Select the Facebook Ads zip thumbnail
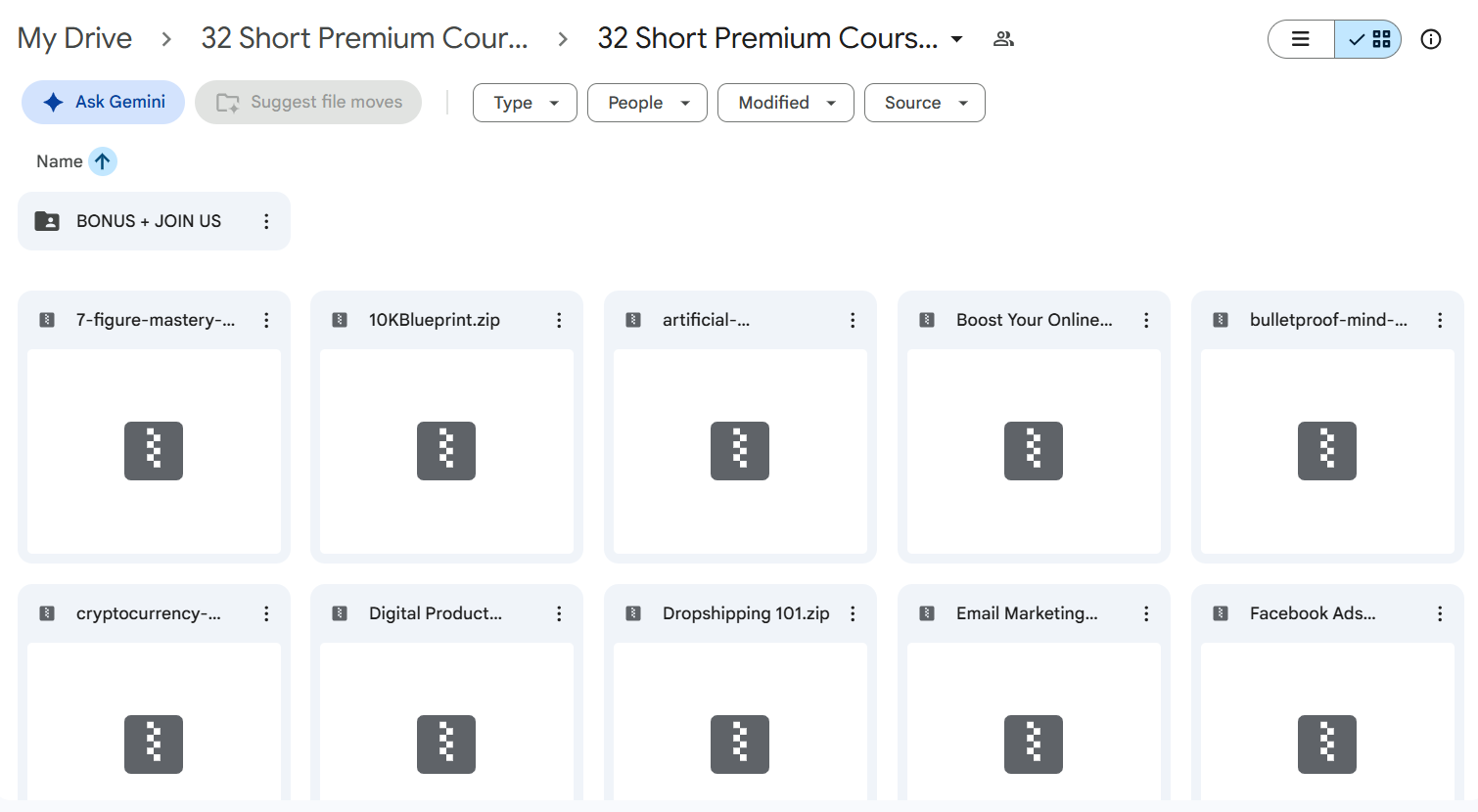The height and width of the screenshot is (812, 1478). (1327, 722)
